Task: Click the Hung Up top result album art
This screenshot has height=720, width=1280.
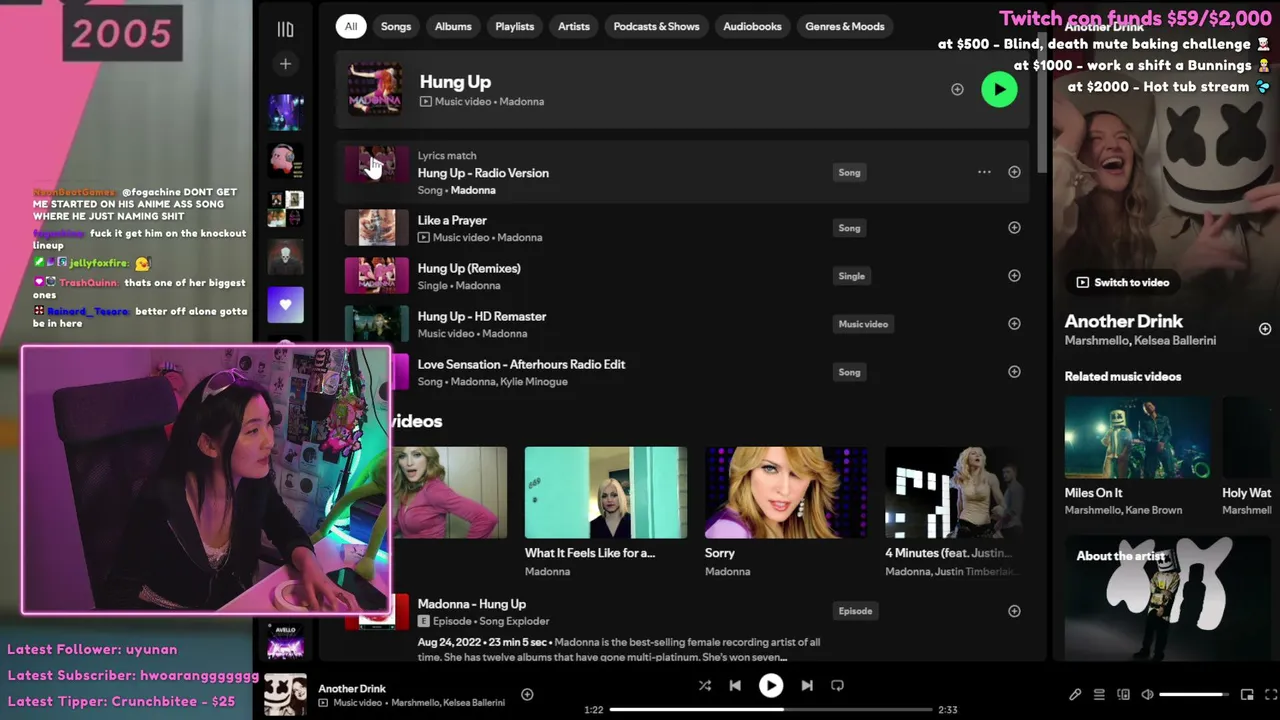Action: (x=375, y=89)
